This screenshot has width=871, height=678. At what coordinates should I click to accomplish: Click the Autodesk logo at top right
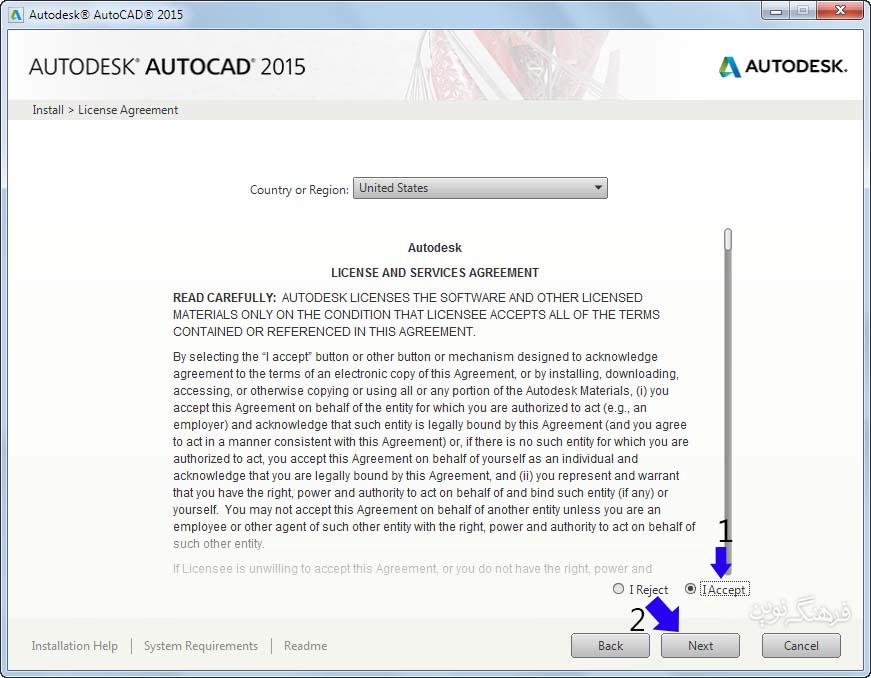coord(783,67)
